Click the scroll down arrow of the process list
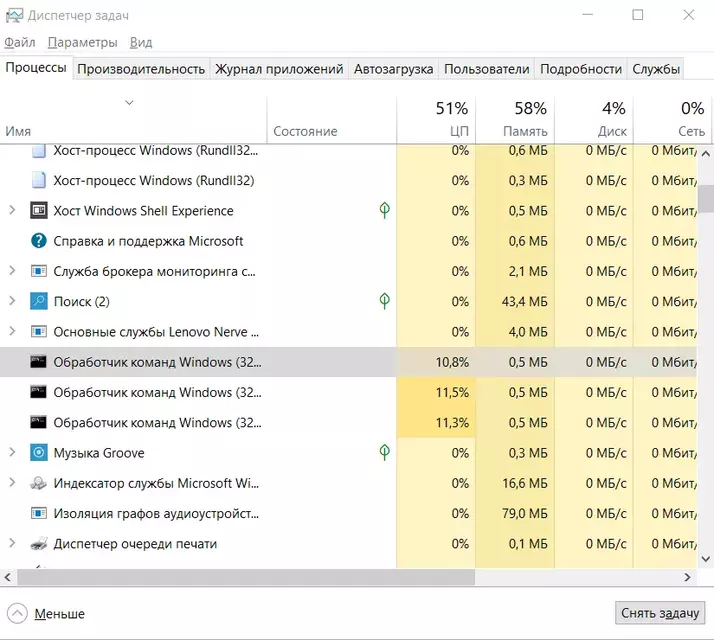714x640 pixels. coord(706,559)
